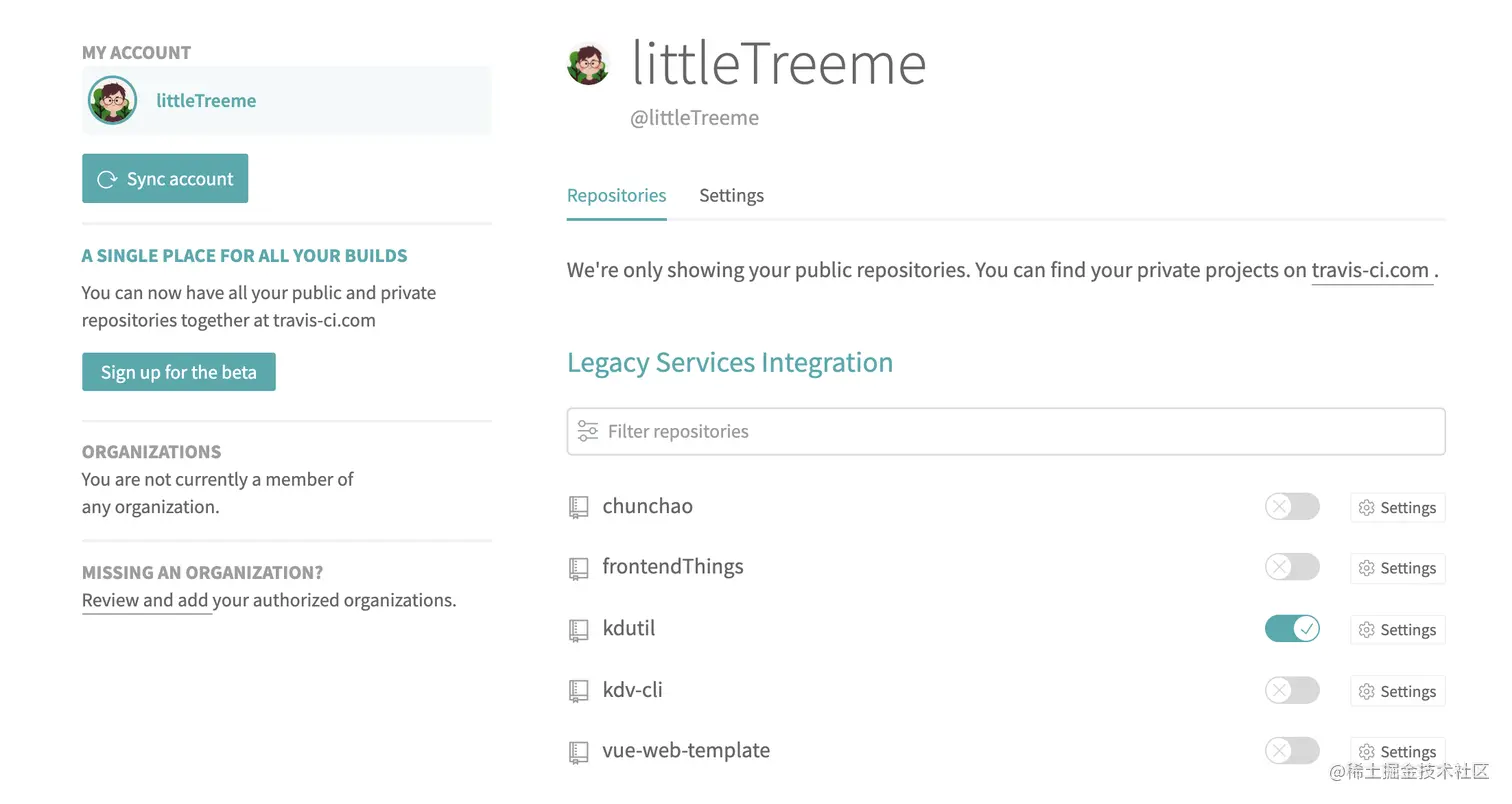Open the travis-ci.com link
The image size is (1512, 804).
(1369, 270)
